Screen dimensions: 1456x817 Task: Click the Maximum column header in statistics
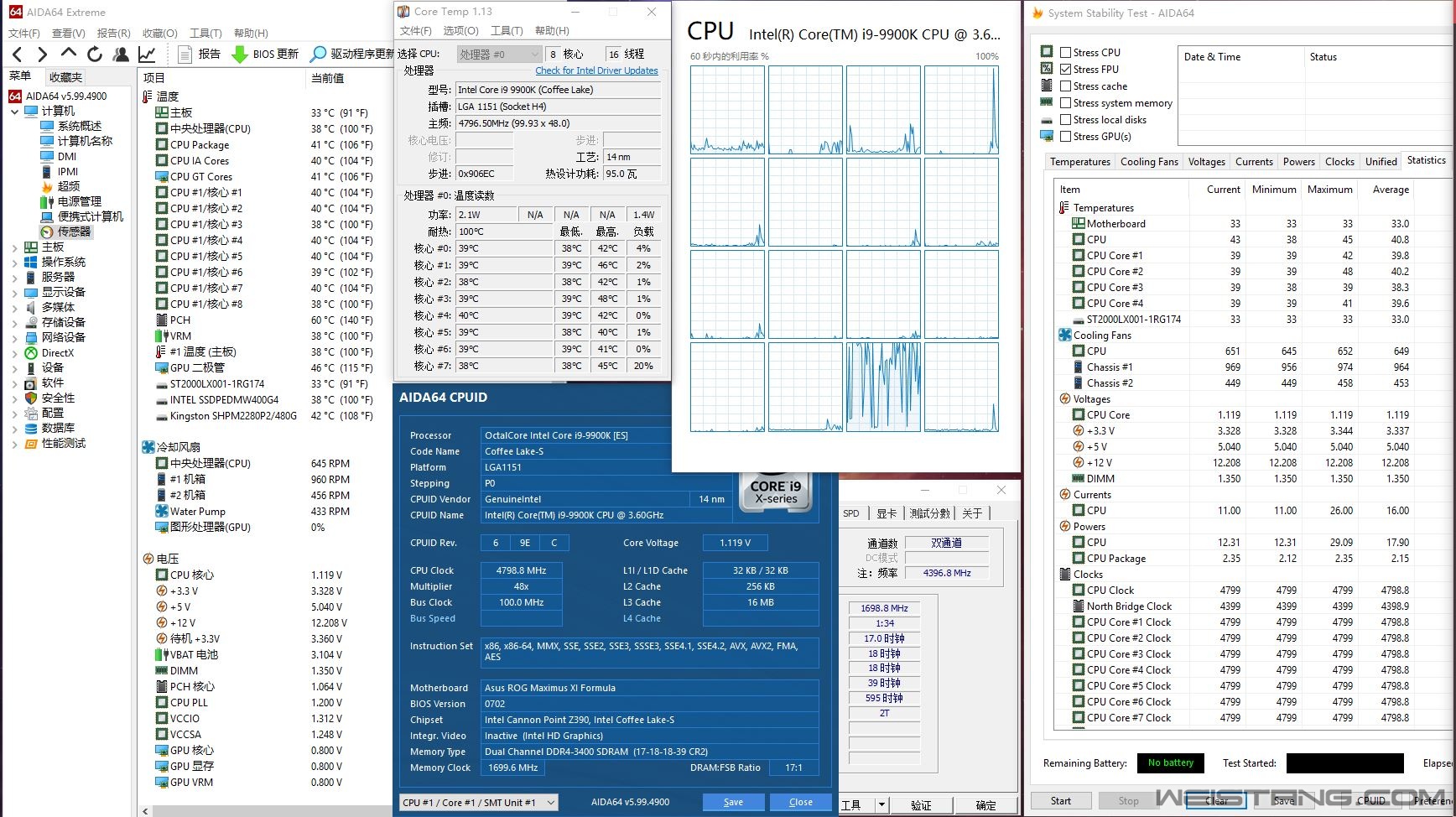[1329, 190]
